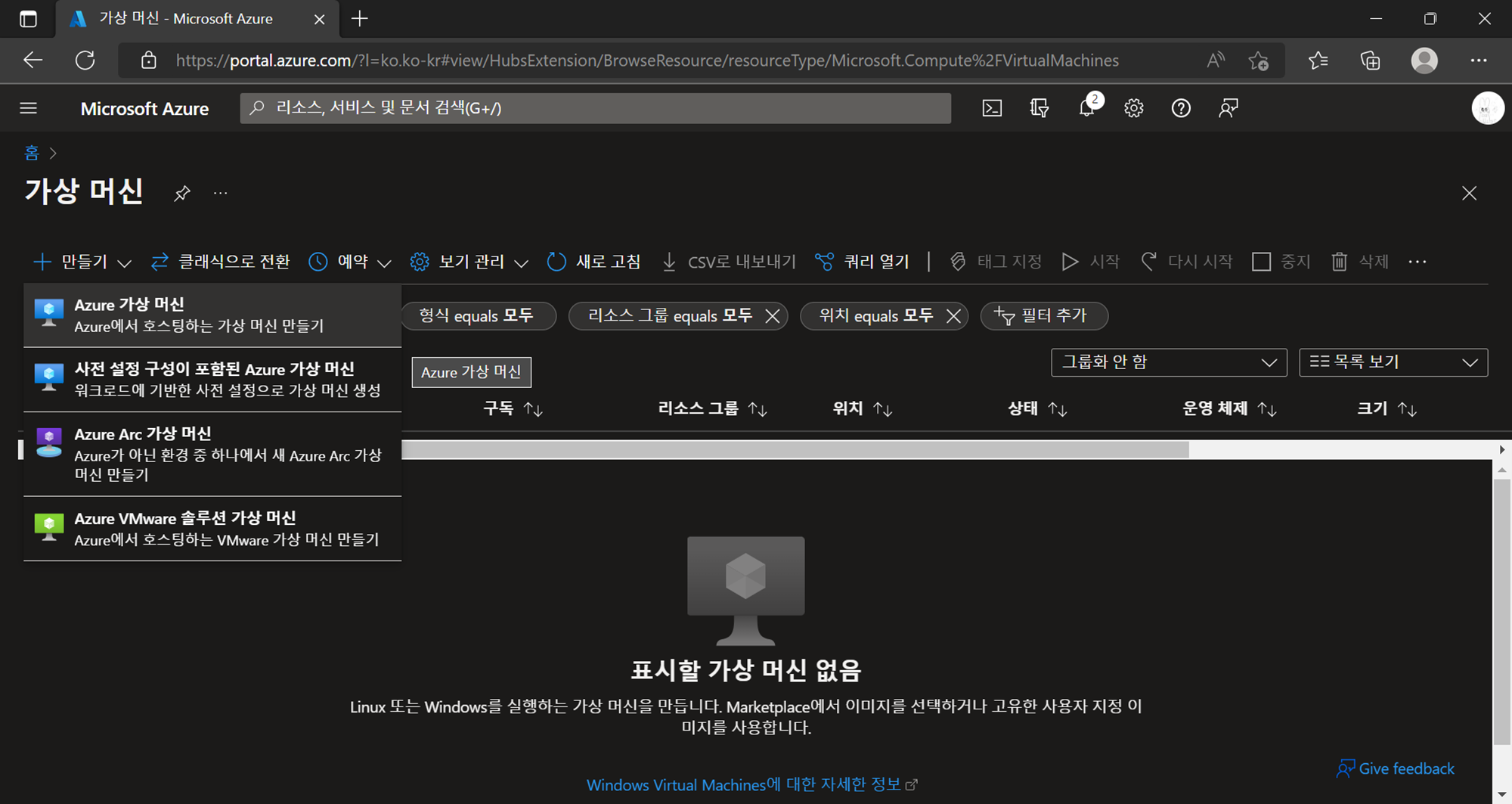The width and height of the screenshot is (1512, 804).
Task: Open Windows Virtual Machines에 대한 자세한 정보 link
Action: tap(751, 785)
